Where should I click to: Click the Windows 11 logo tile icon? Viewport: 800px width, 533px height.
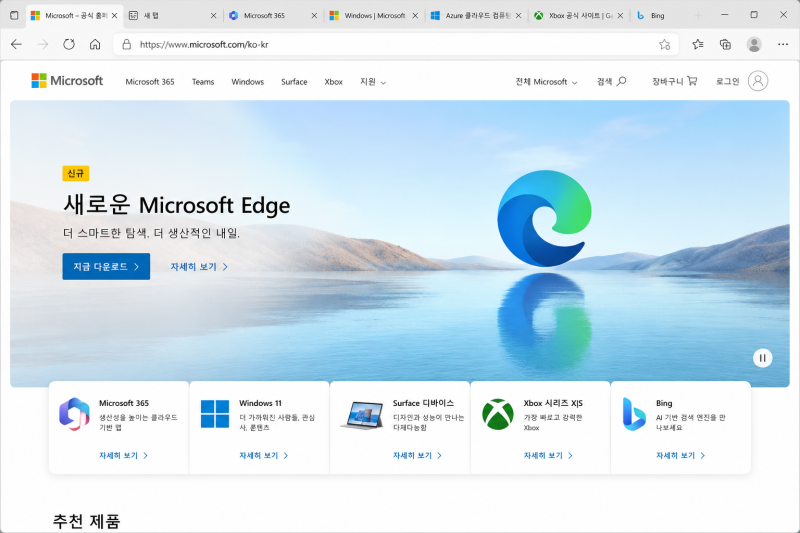pos(215,414)
